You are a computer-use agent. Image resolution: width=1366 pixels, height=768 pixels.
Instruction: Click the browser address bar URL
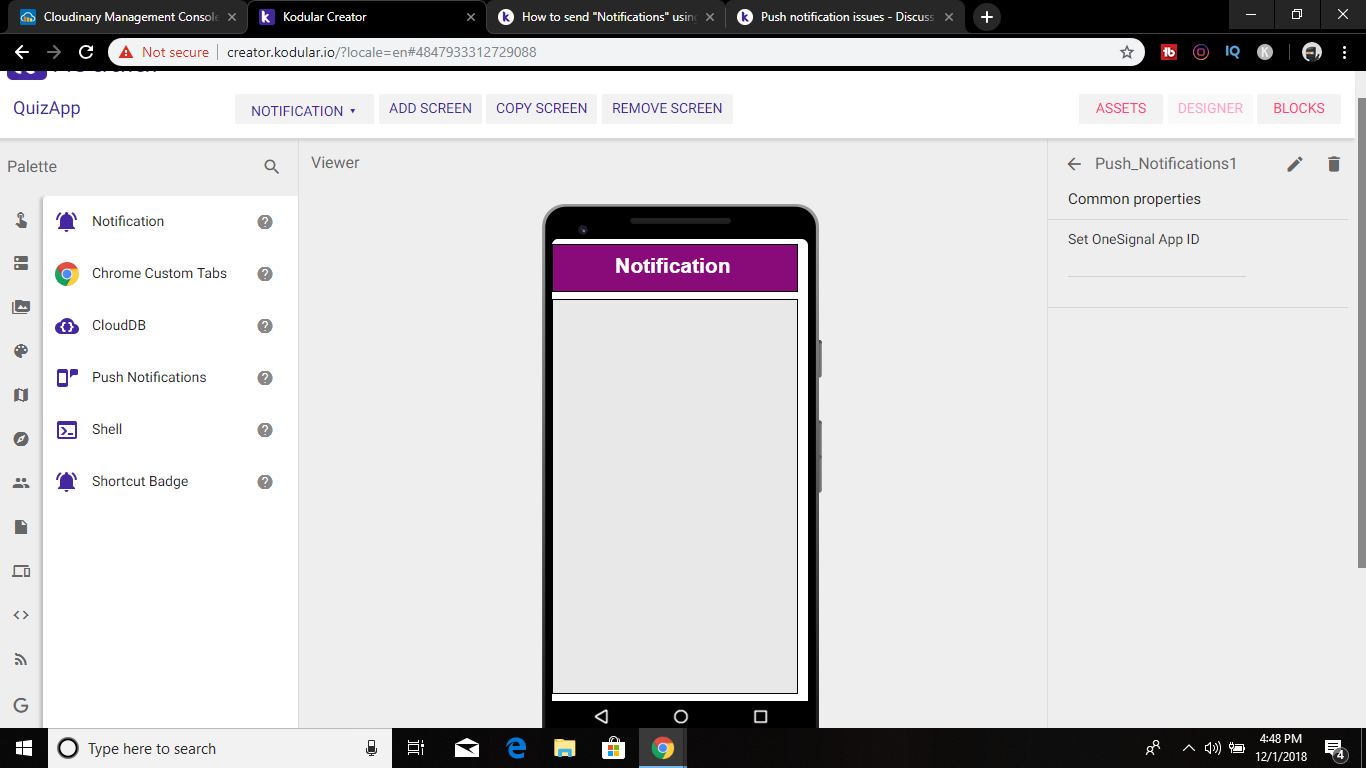coord(381,52)
